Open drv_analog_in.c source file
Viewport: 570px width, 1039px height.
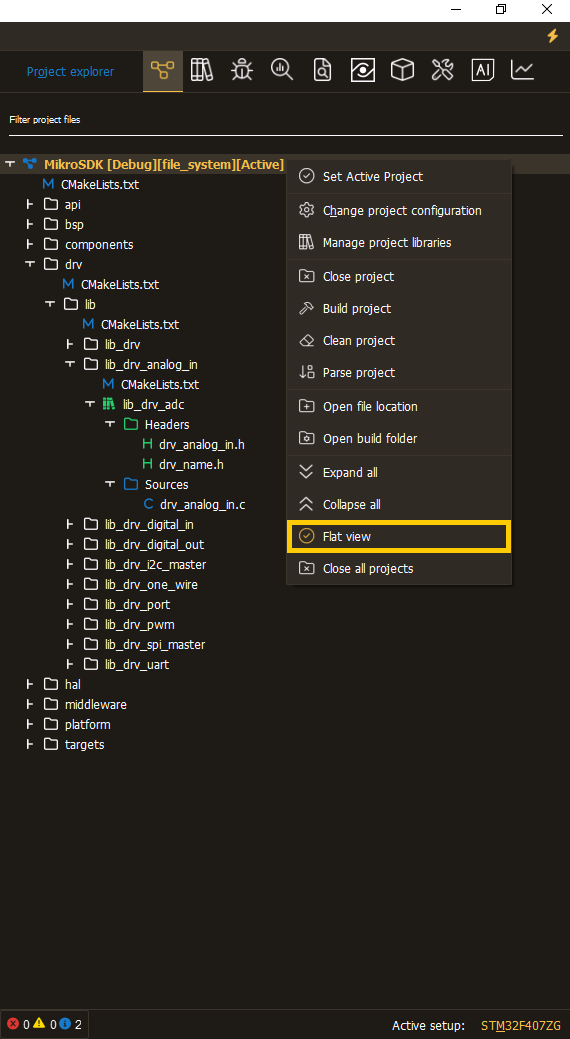pyautogui.click(x=203, y=504)
